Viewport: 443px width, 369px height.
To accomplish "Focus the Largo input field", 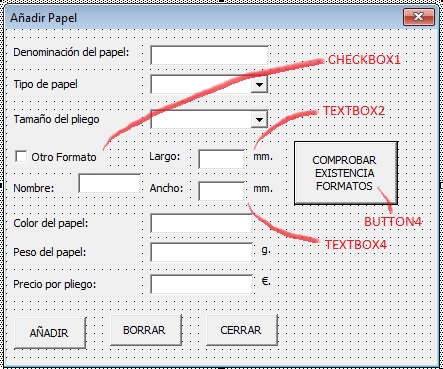I will point(222,159).
